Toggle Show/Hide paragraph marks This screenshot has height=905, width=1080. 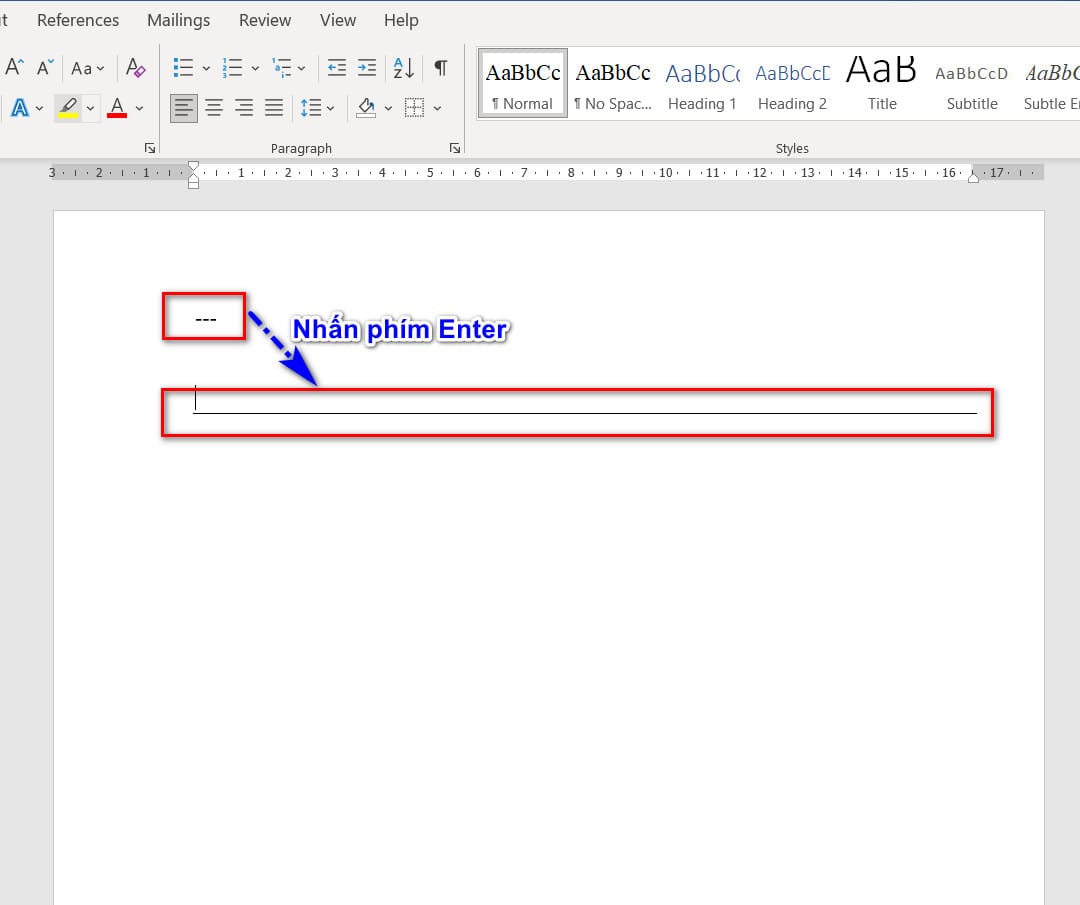[x=440, y=68]
